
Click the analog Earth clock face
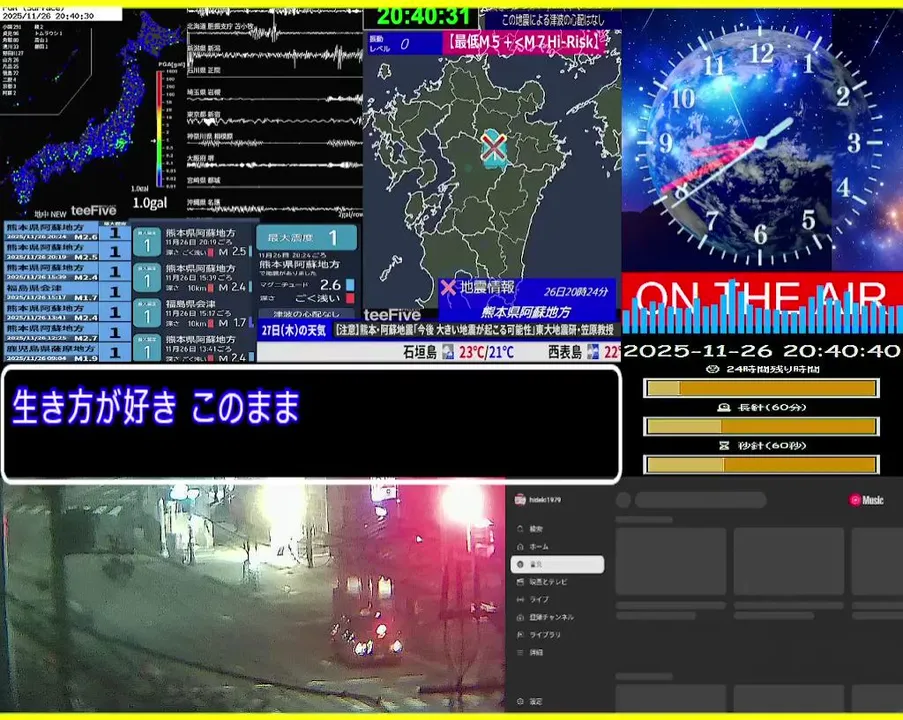(x=761, y=141)
